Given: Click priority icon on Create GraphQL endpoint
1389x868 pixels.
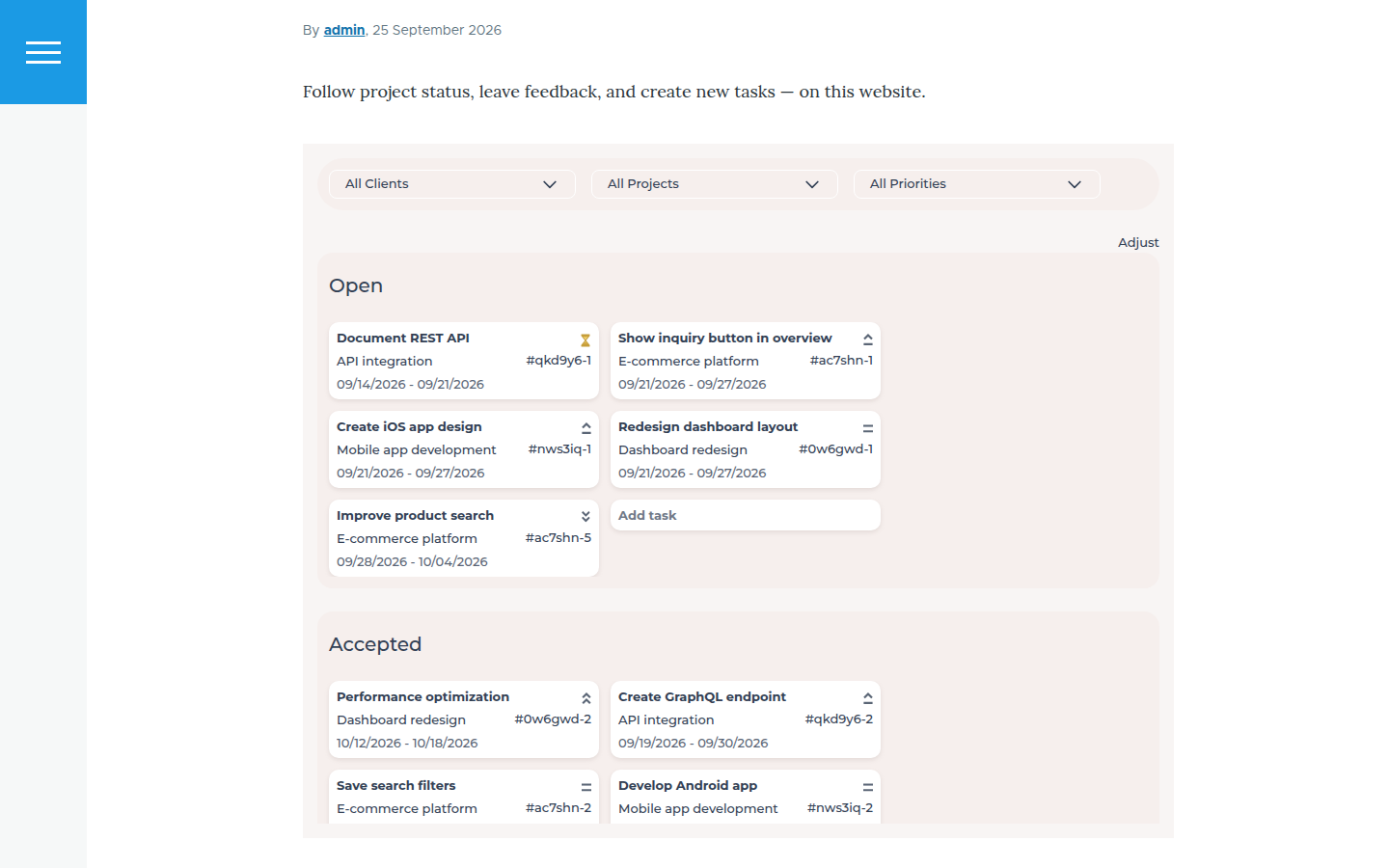Looking at the screenshot, I should tap(867, 698).
